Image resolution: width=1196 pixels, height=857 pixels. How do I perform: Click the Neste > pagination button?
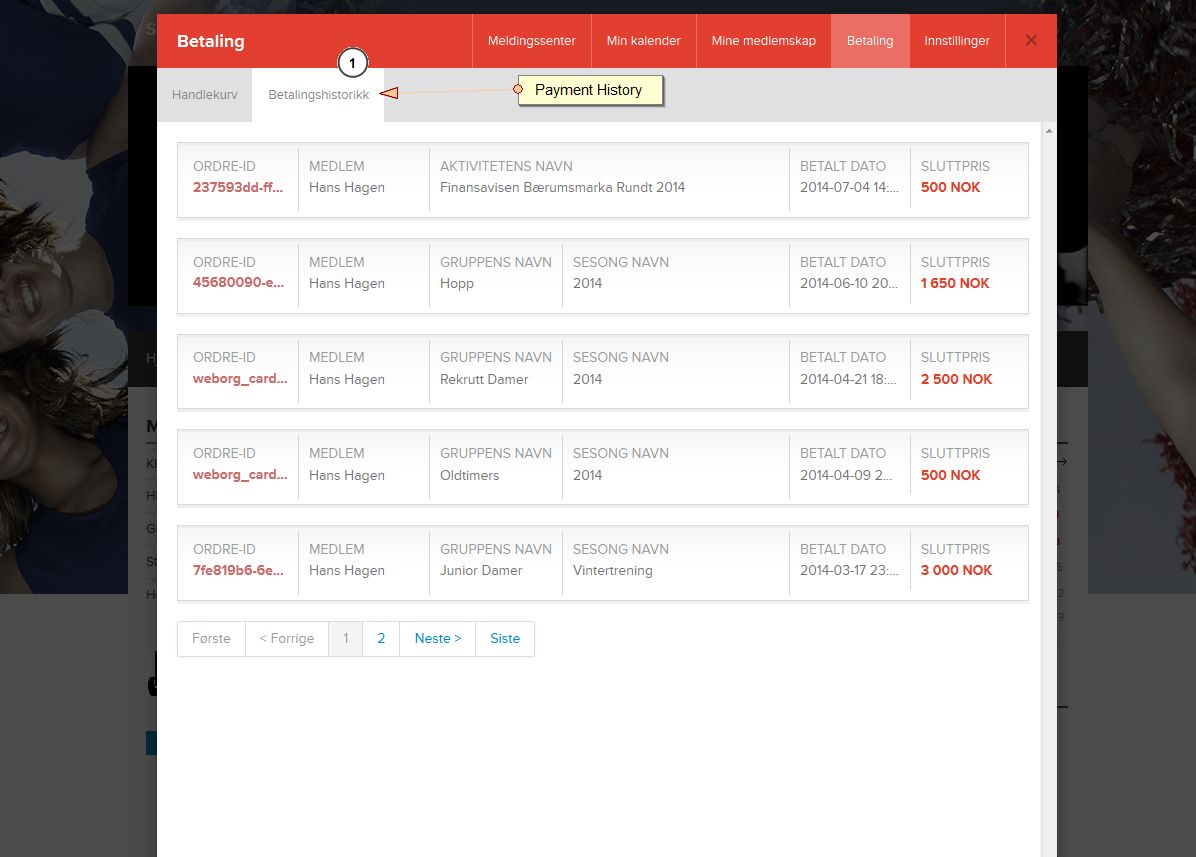coord(438,638)
